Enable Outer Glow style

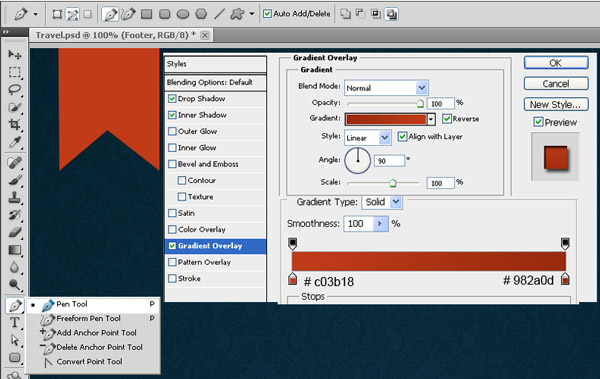click(x=172, y=131)
